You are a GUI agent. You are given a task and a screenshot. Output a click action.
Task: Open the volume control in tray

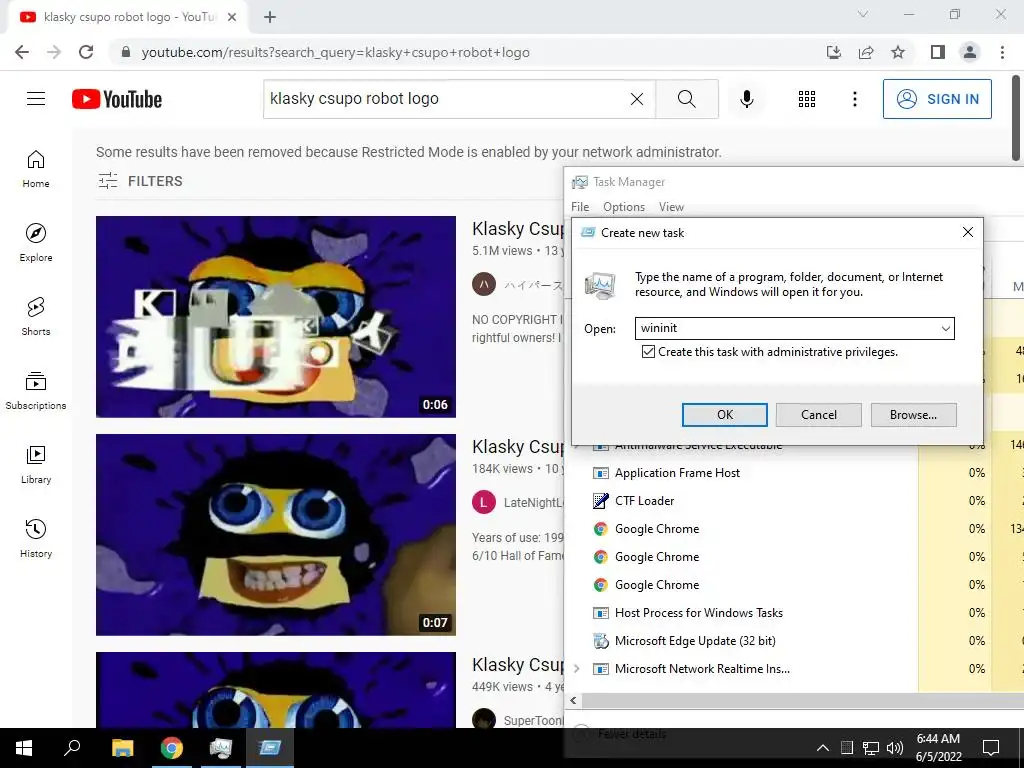click(x=895, y=748)
